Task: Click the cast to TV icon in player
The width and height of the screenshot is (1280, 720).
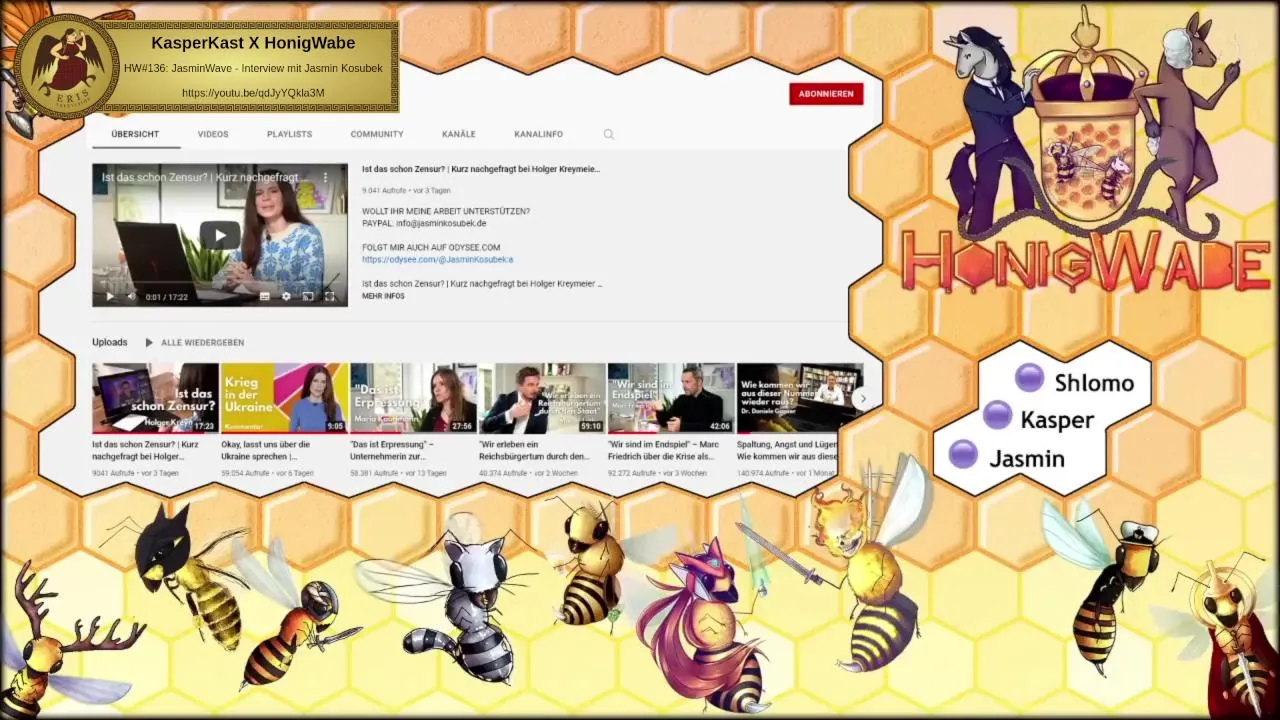Action: [308, 296]
